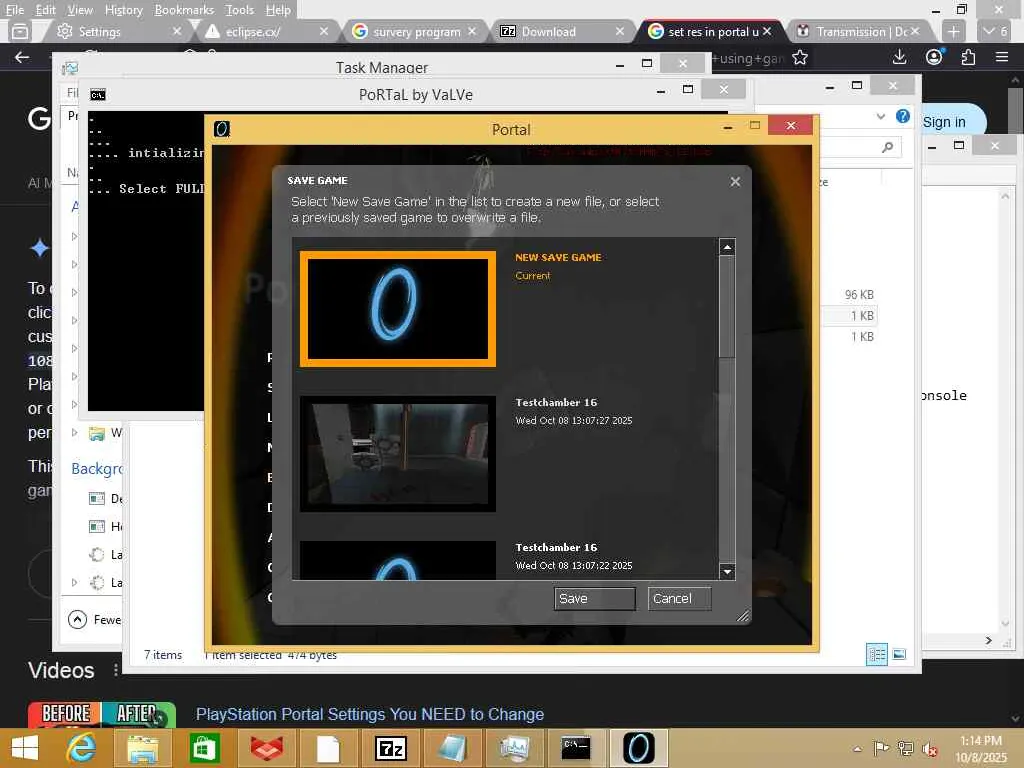Click the Save Game dialog resize grip
1024x768 pixels.
coord(743,616)
